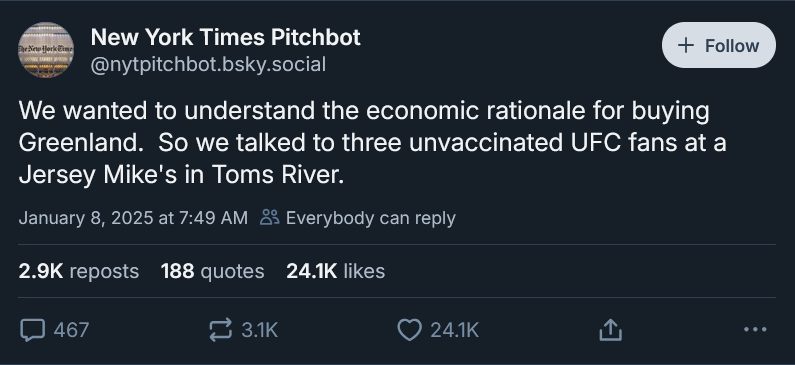Click the post text about buying Greenland
Screen dimensions: 795x365
[373, 142]
